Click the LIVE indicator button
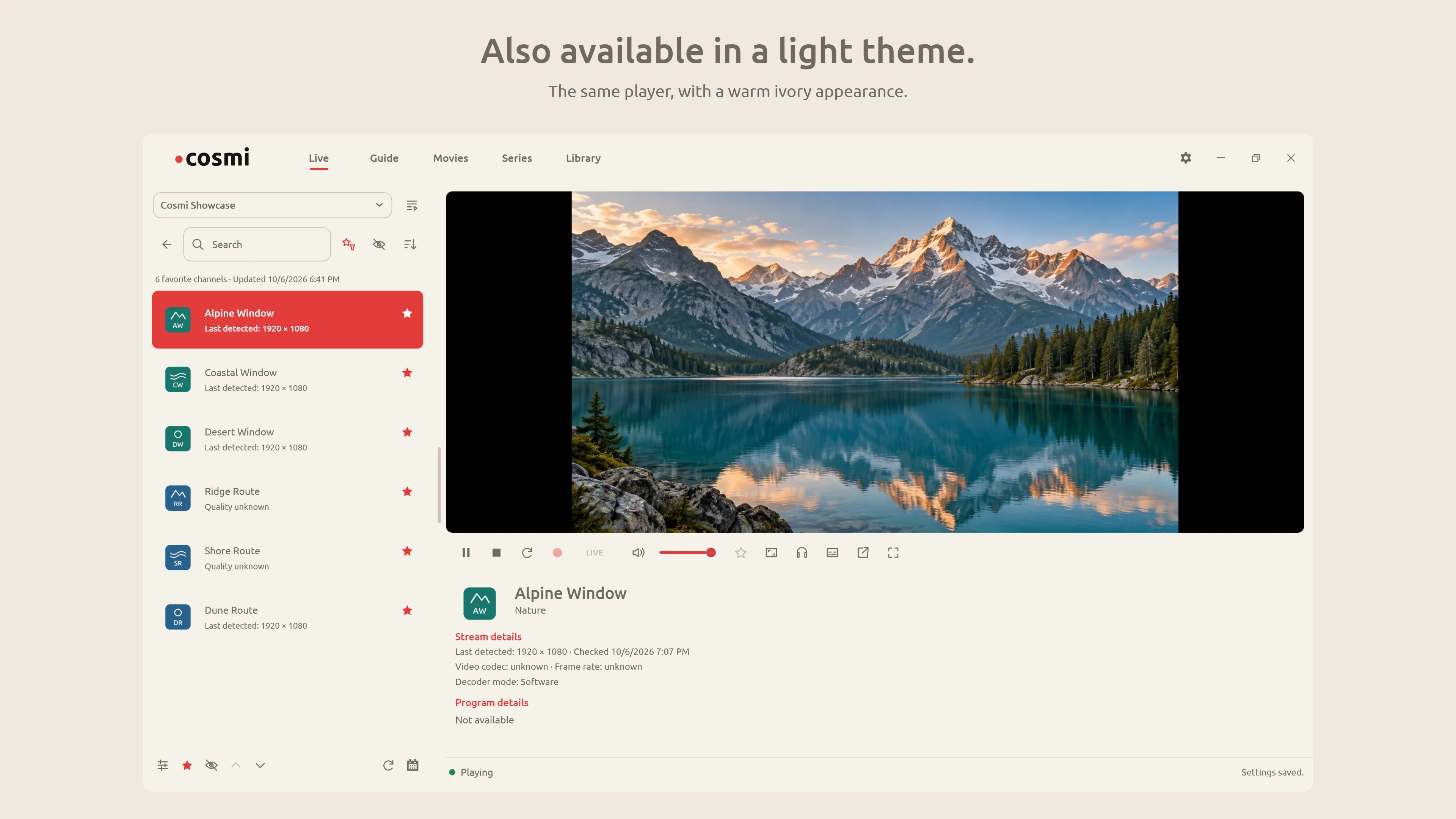This screenshot has height=819, width=1456. 594,552
